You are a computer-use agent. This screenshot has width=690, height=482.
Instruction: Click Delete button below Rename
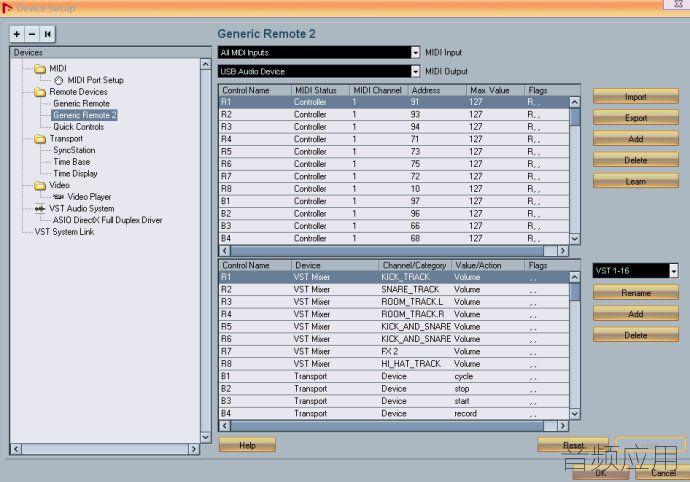coord(635,335)
